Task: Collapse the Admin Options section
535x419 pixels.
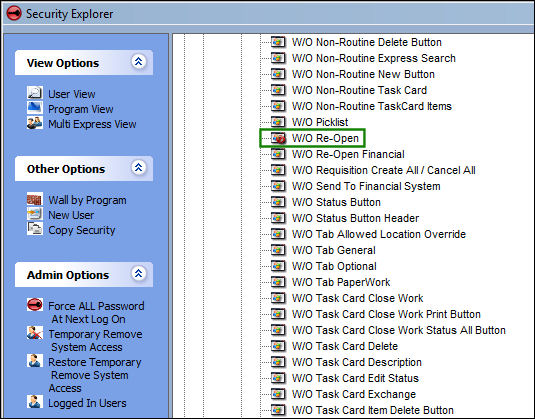Action: [x=139, y=273]
